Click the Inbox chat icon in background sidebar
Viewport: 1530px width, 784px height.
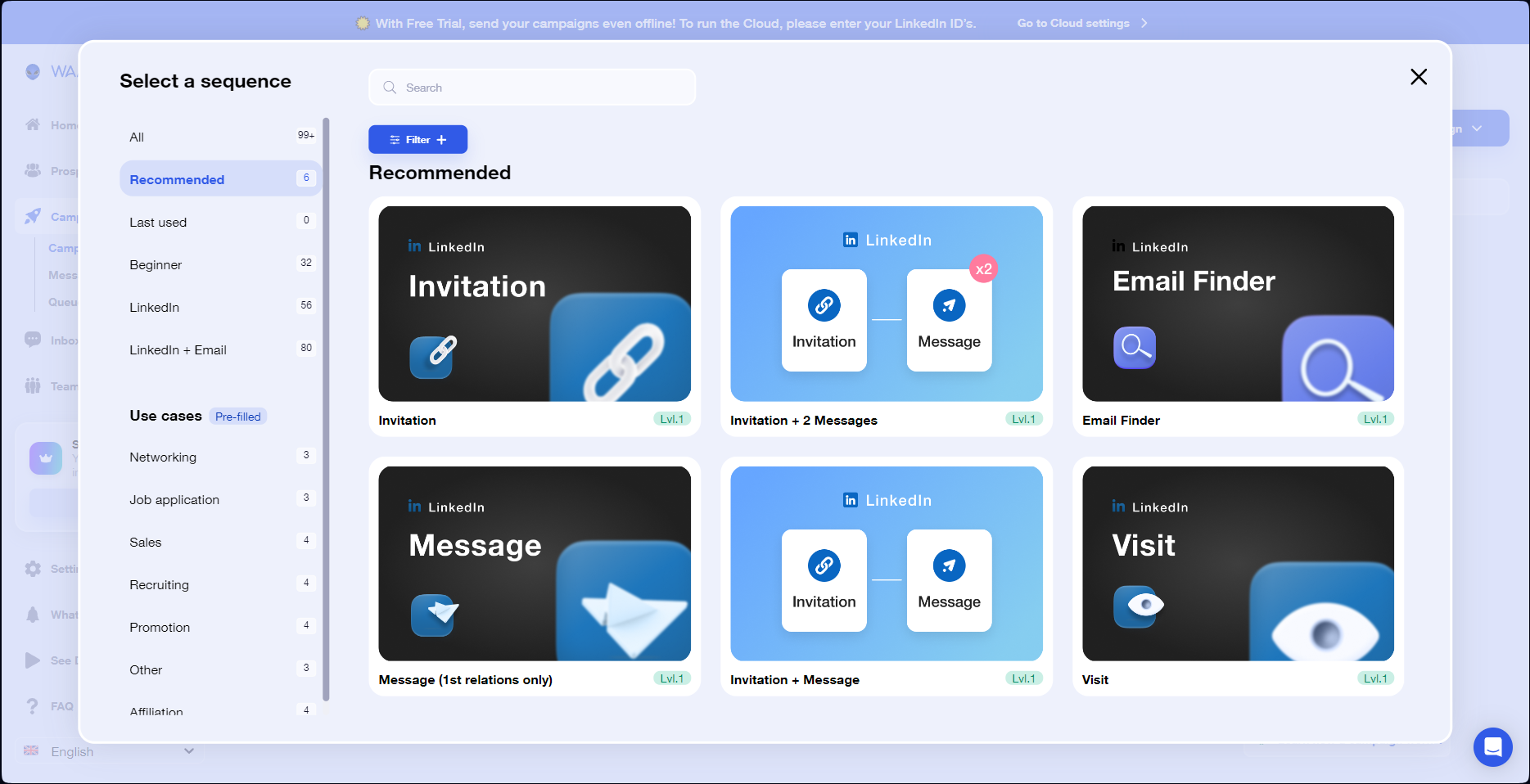click(x=33, y=340)
